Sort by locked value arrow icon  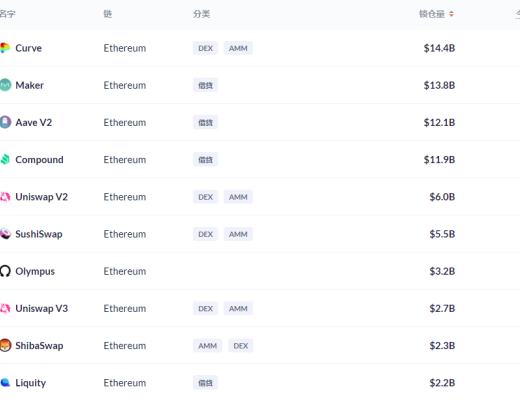coord(451,14)
